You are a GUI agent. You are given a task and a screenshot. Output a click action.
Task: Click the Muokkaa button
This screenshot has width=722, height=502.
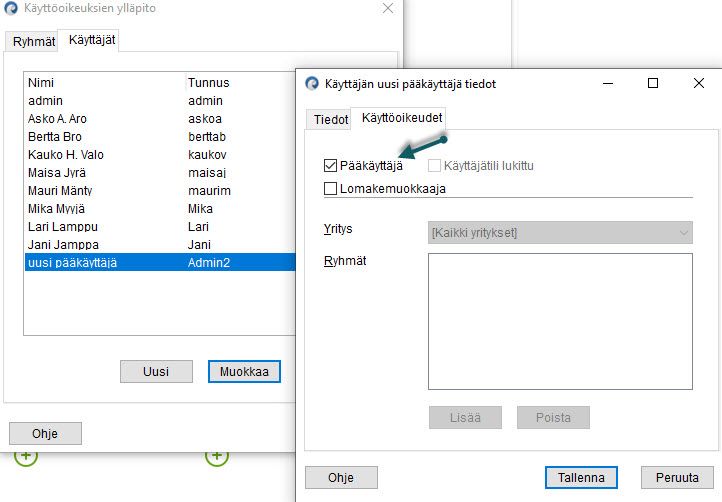tap(244, 371)
